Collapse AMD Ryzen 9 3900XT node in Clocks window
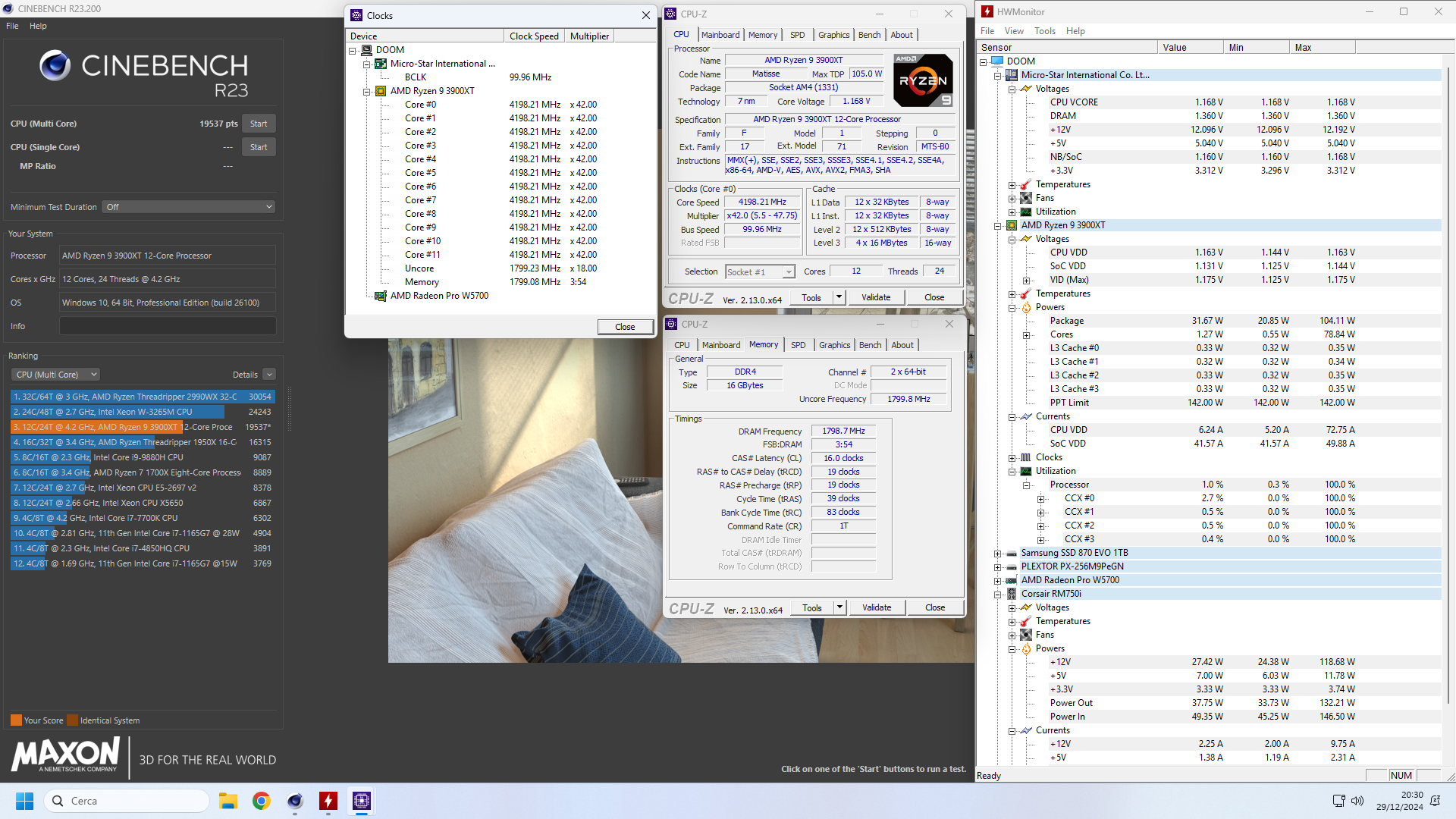The image size is (1456, 819). [366, 92]
